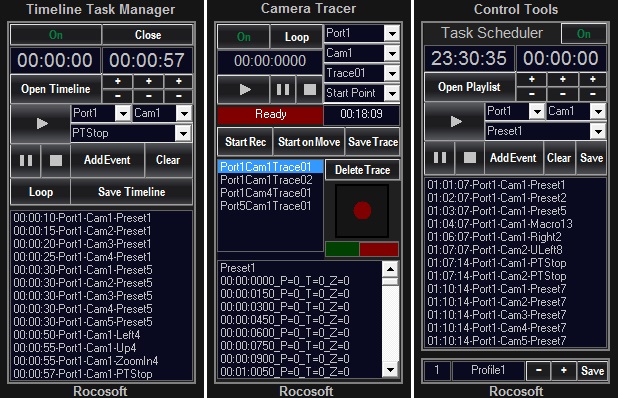Image resolution: width=618 pixels, height=398 pixels.
Task: Stop the trace in Camera Tracer
Action: tap(309, 89)
